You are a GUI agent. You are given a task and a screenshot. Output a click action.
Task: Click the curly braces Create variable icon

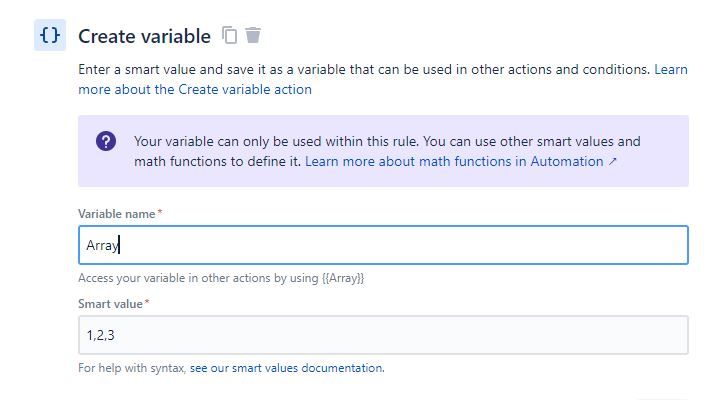coord(50,35)
